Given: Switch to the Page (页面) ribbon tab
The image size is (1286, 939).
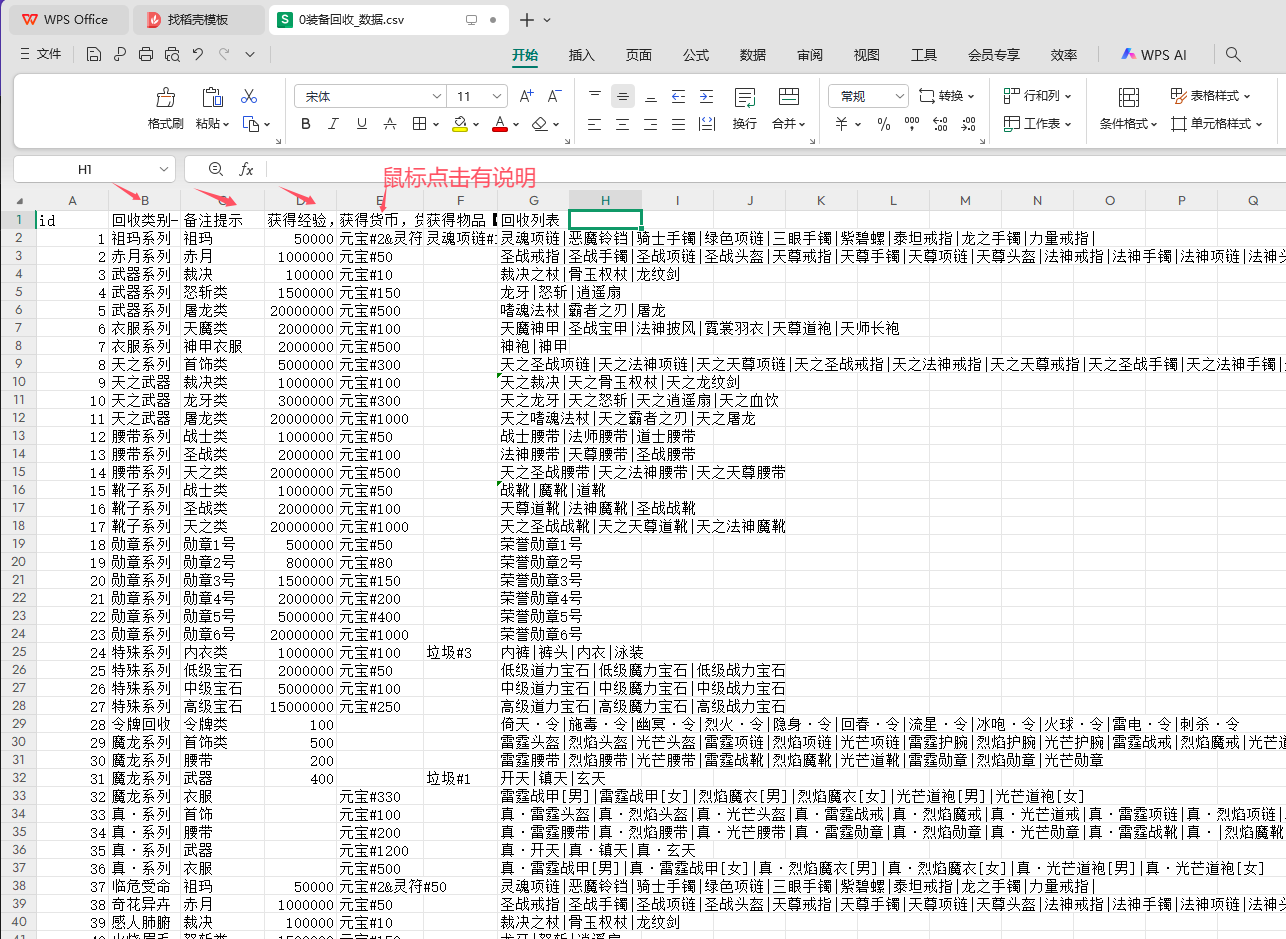Looking at the screenshot, I should tap(639, 55).
